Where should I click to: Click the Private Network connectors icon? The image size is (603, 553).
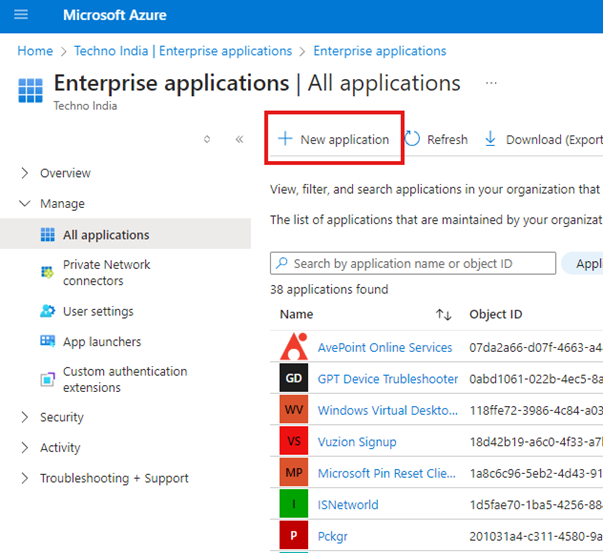click(47, 272)
